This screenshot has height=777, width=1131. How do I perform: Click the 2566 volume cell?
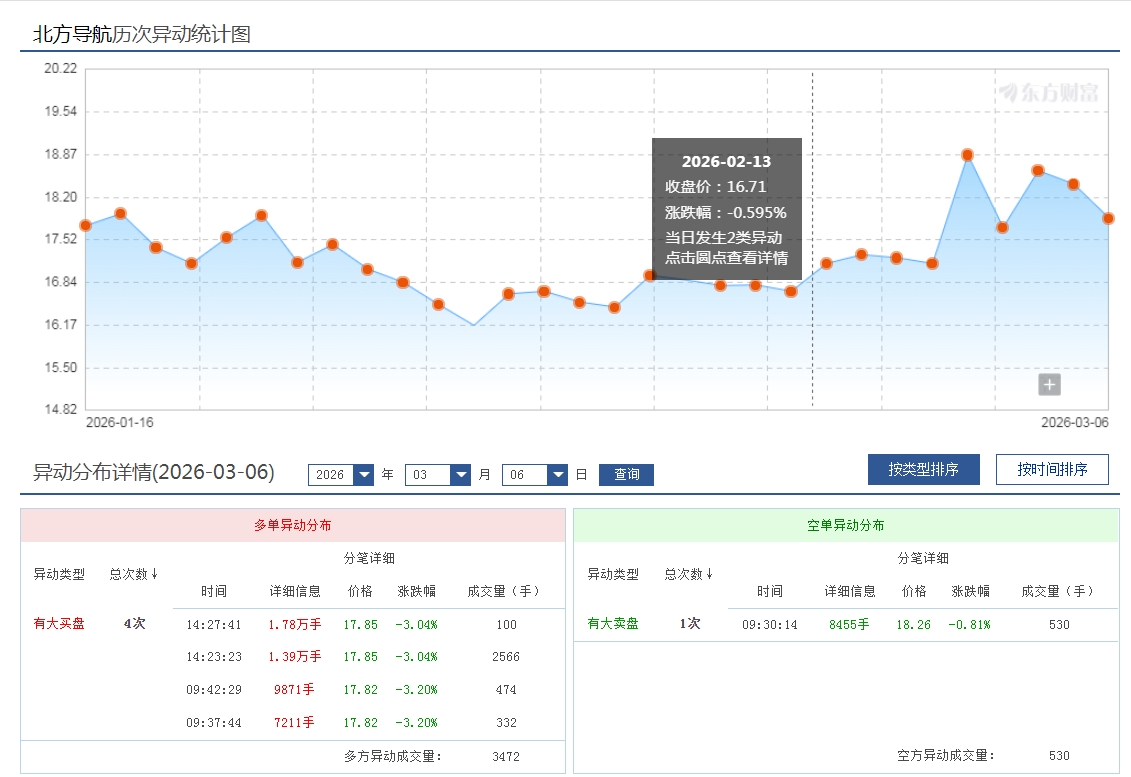coord(506,657)
